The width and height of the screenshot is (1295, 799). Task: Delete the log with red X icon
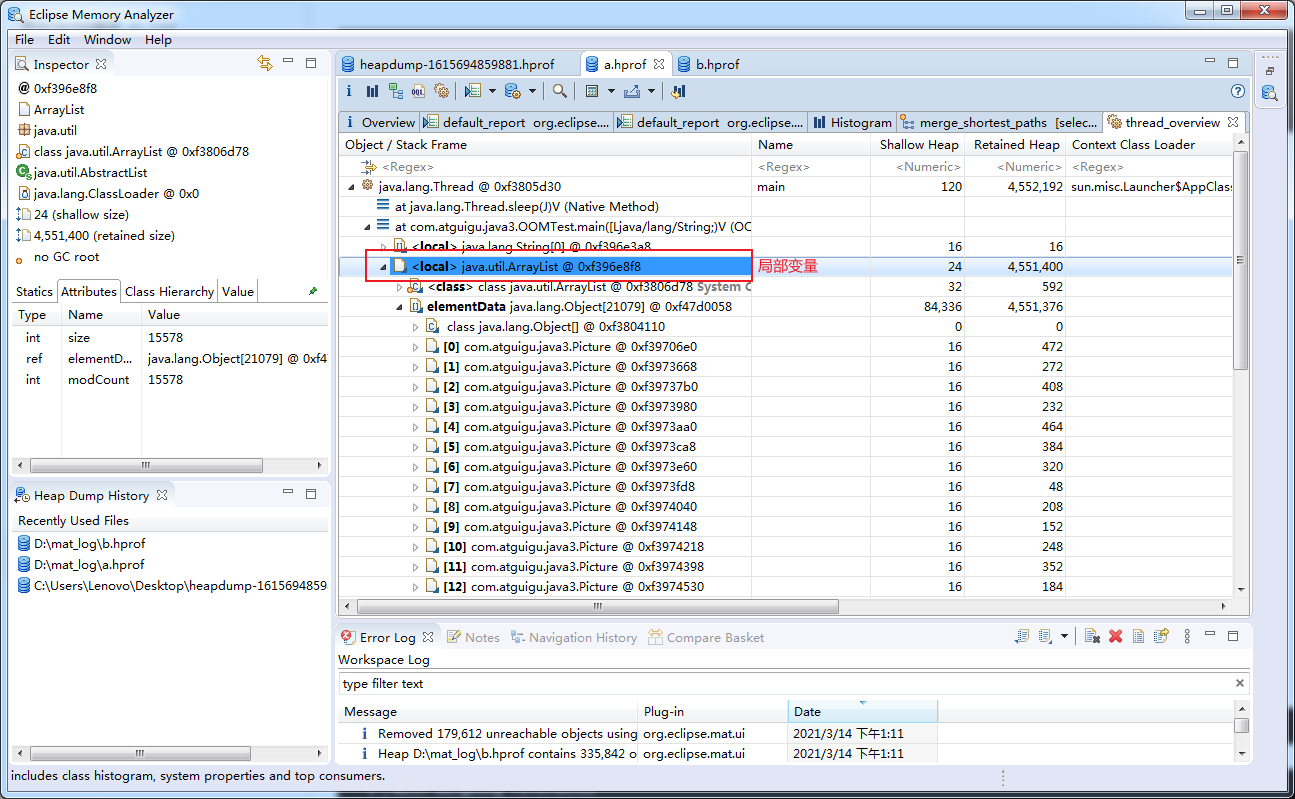click(x=1116, y=636)
